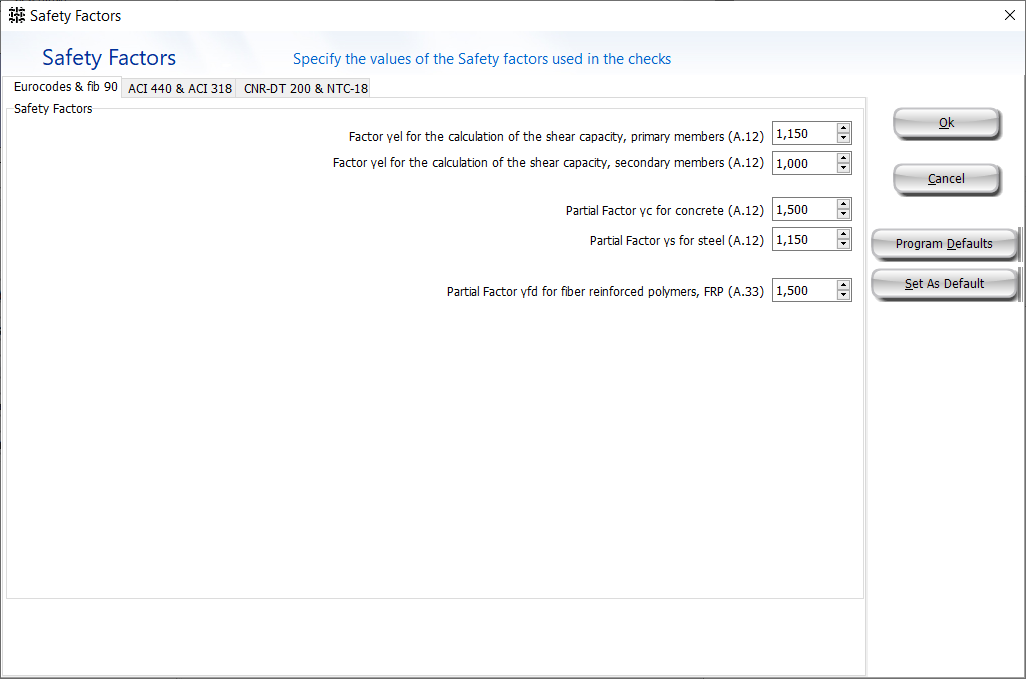The height and width of the screenshot is (679, 1026).
Task: Increase secondary members γel factor value
Action: pyautogui.click(x=843, y=158)
